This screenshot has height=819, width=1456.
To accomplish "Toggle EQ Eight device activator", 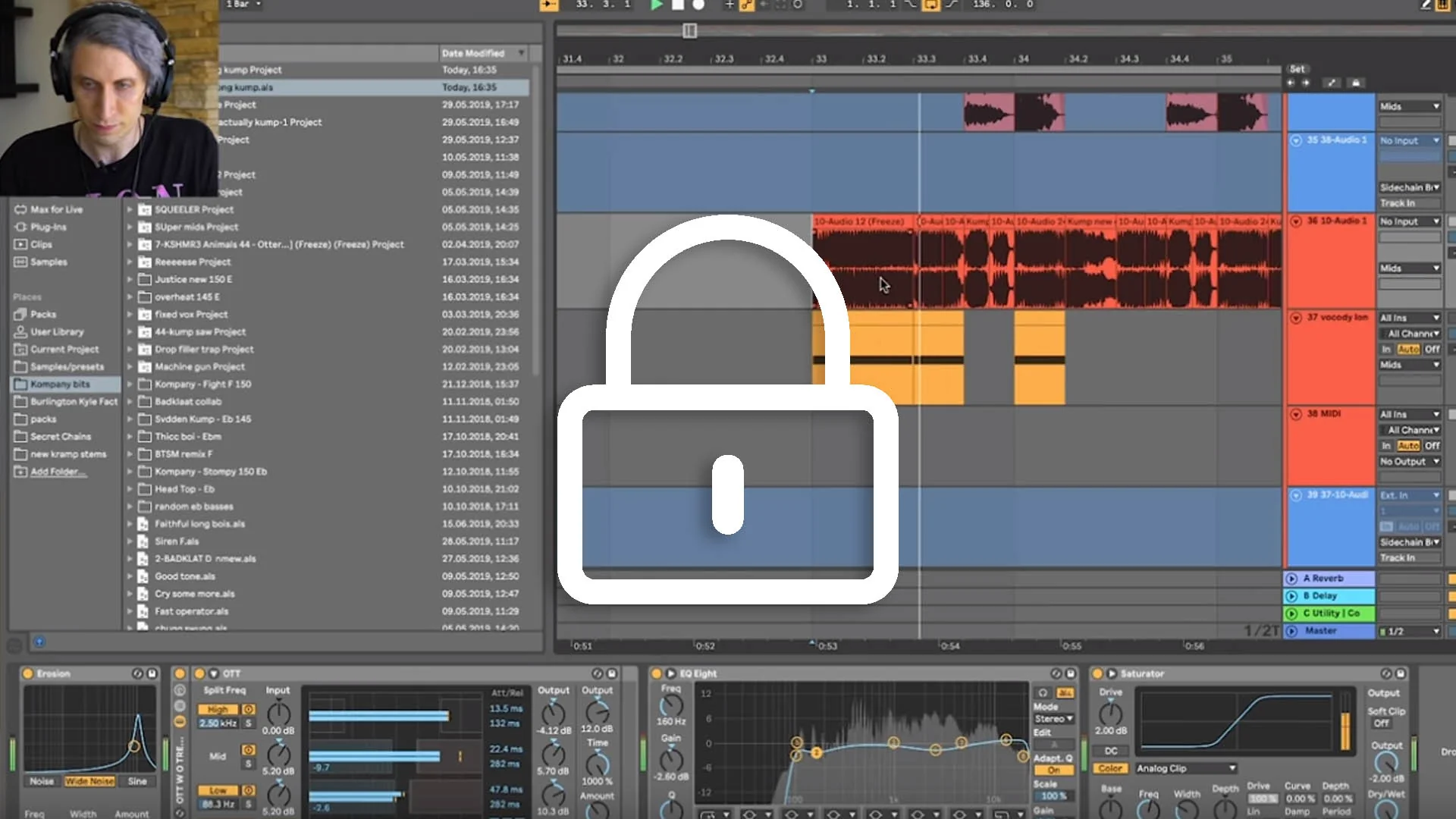I will (x=657, y=673).
